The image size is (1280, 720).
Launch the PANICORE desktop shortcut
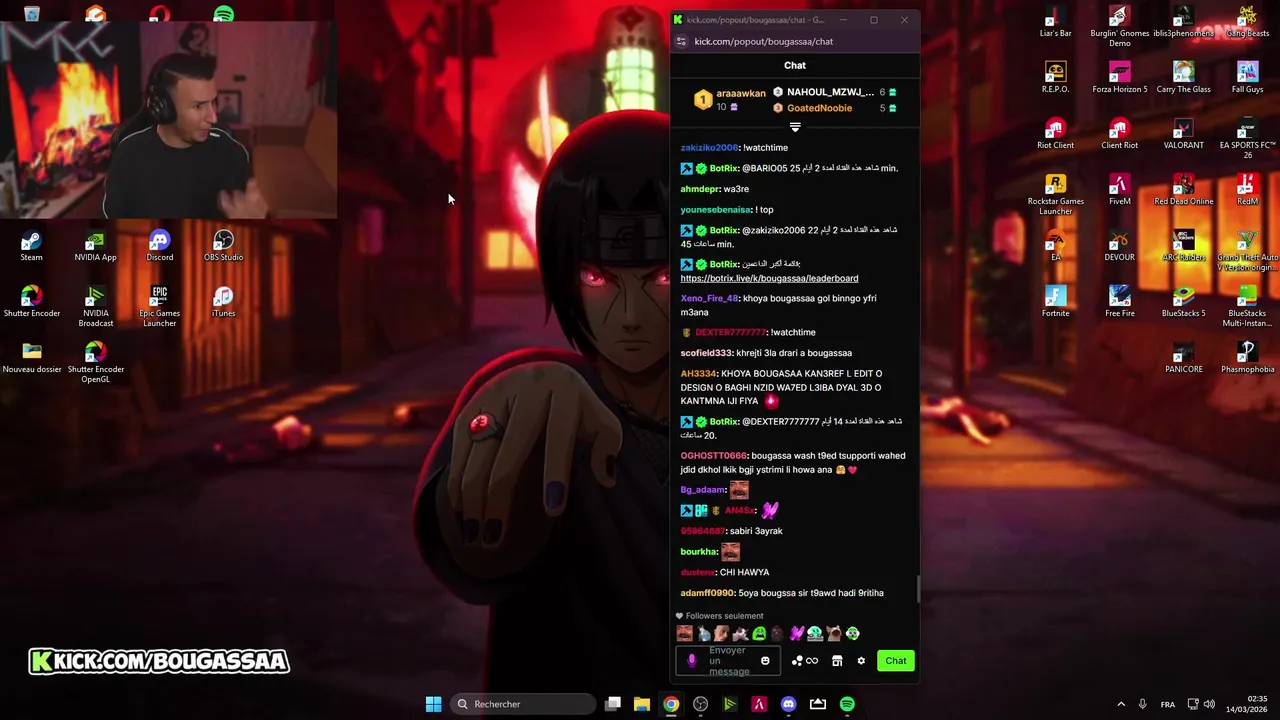point(1183,358)
